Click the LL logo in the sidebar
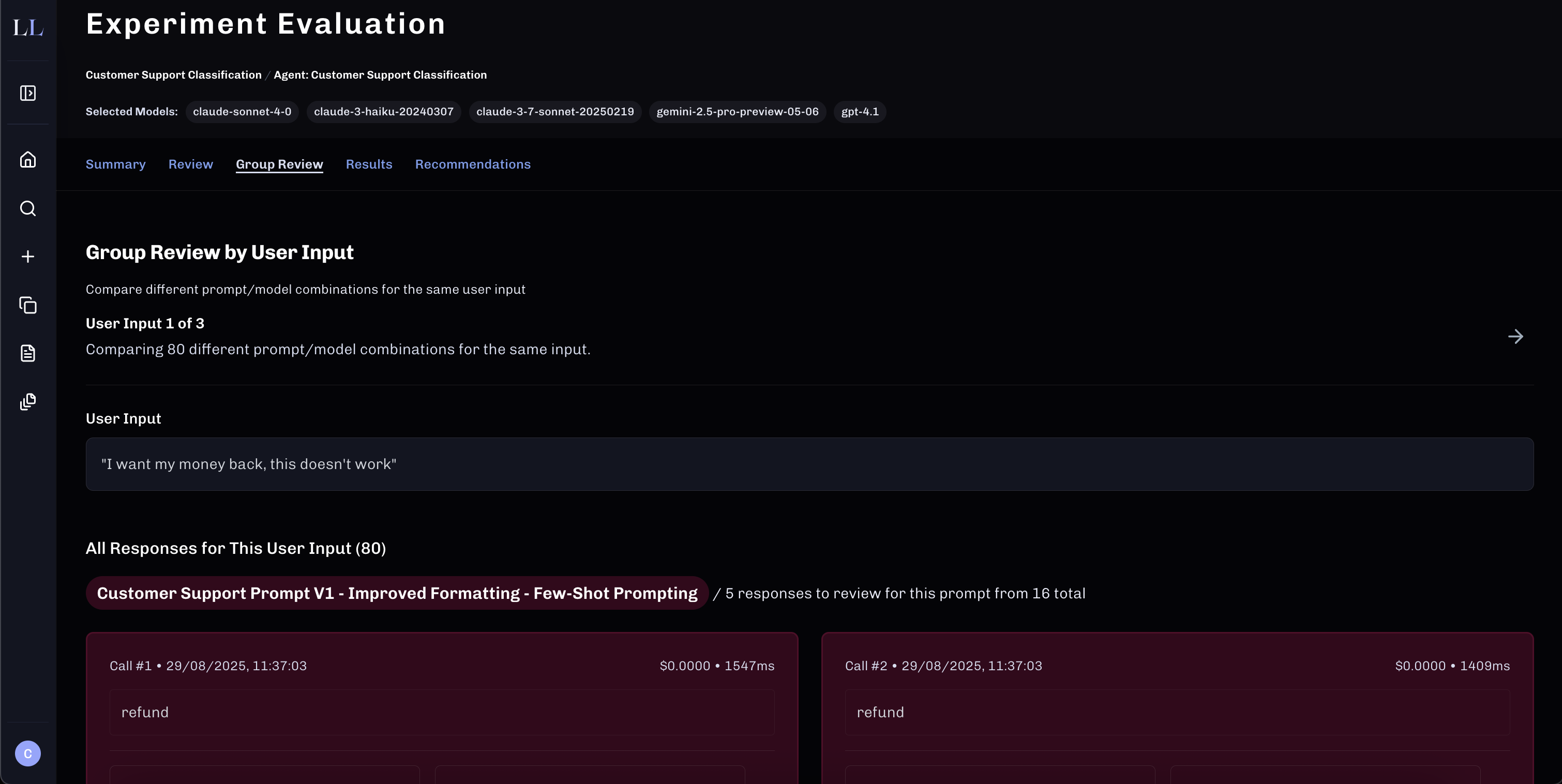1562x784 pixels. (x=28, y=27)
